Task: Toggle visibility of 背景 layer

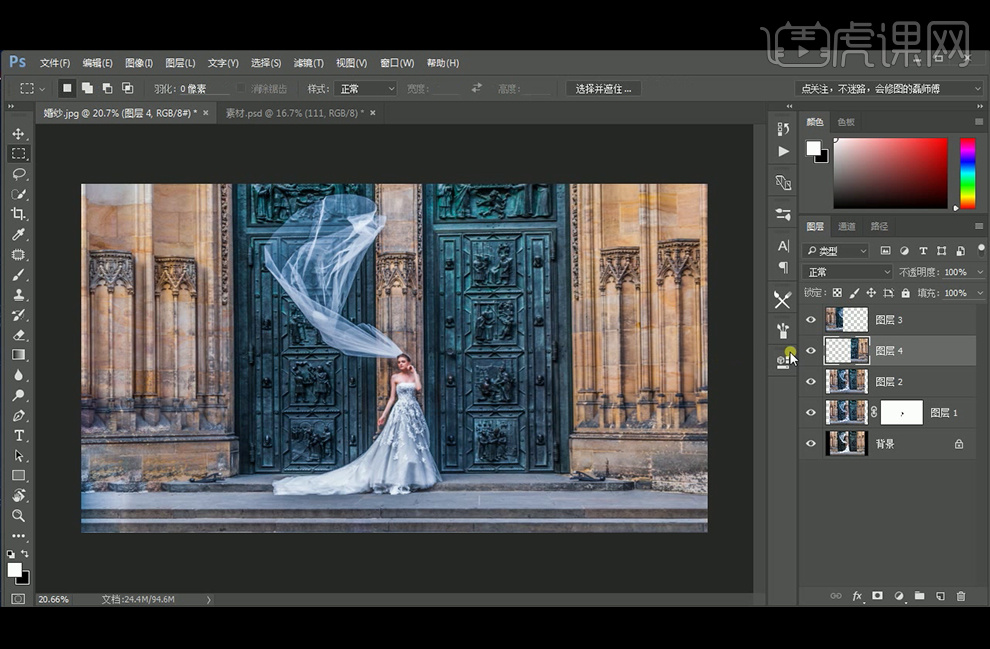Action: tap(811, 444)
